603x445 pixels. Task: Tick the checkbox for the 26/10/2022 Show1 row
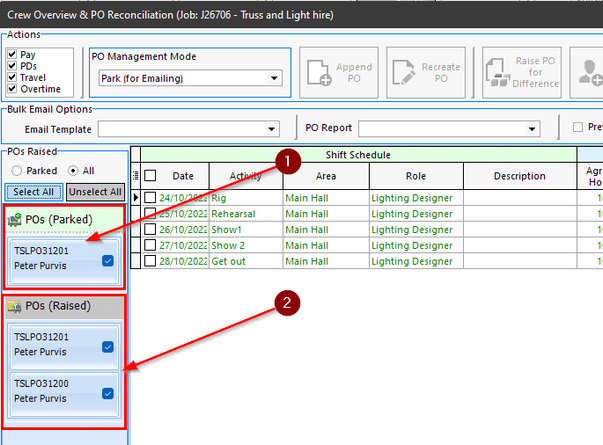150,229
